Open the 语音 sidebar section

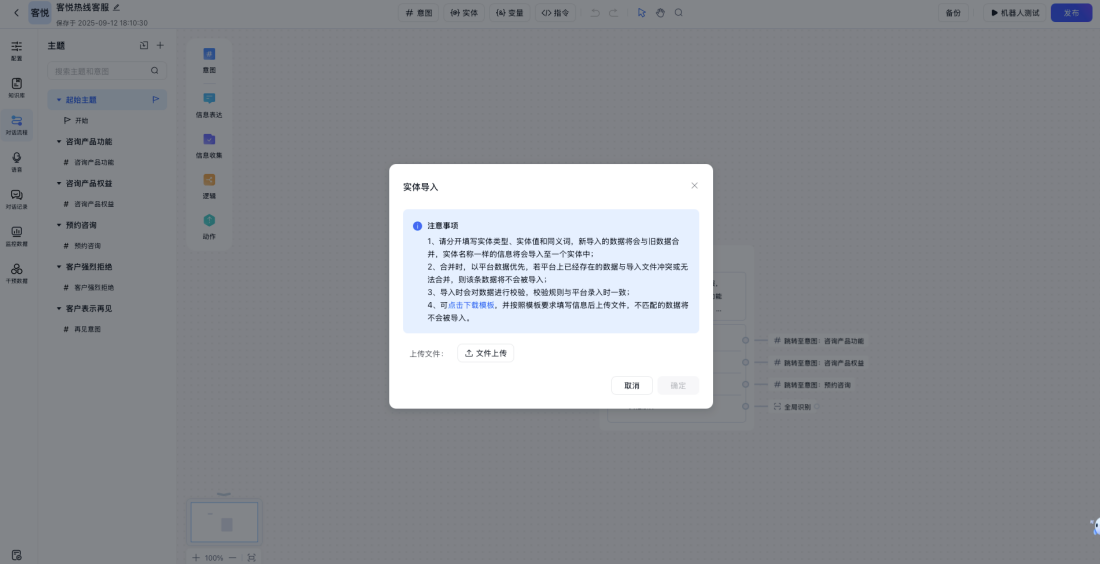click(17, 162)
